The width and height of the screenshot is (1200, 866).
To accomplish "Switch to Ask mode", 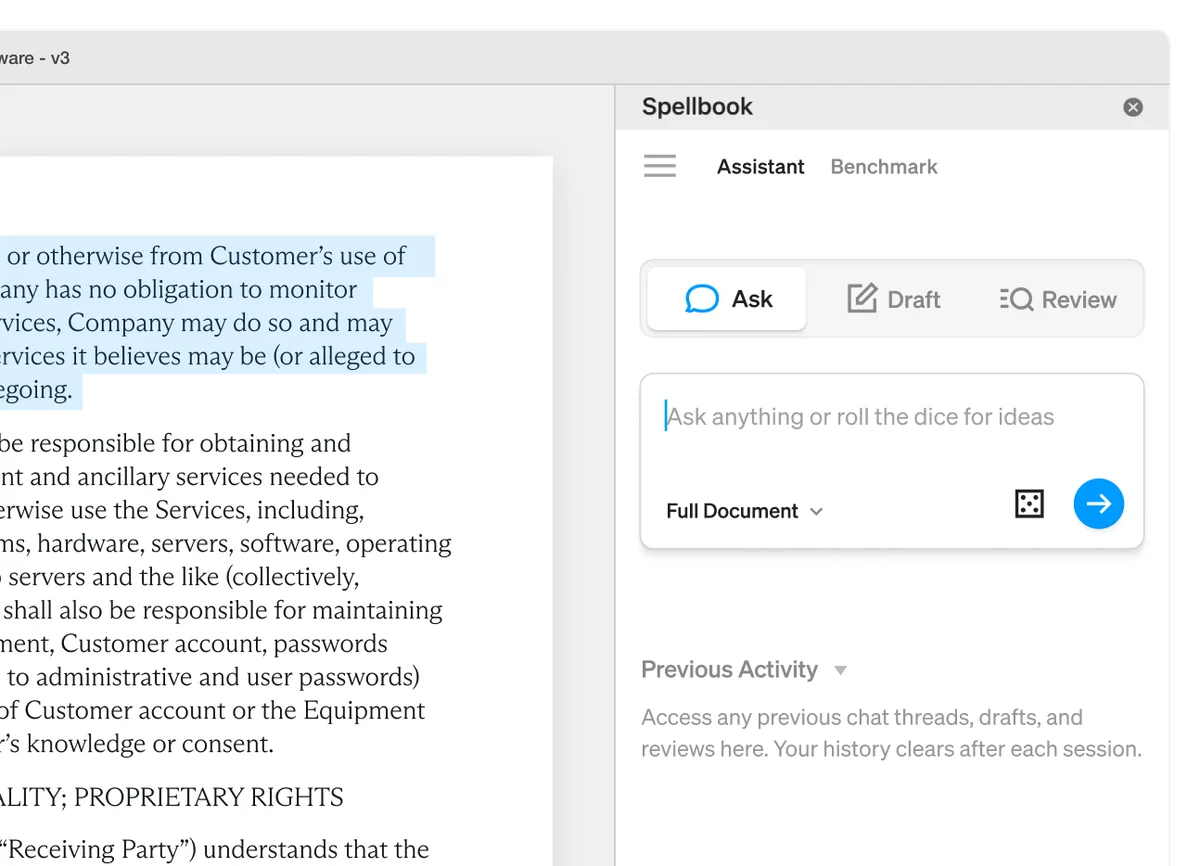I will point(725,298).
